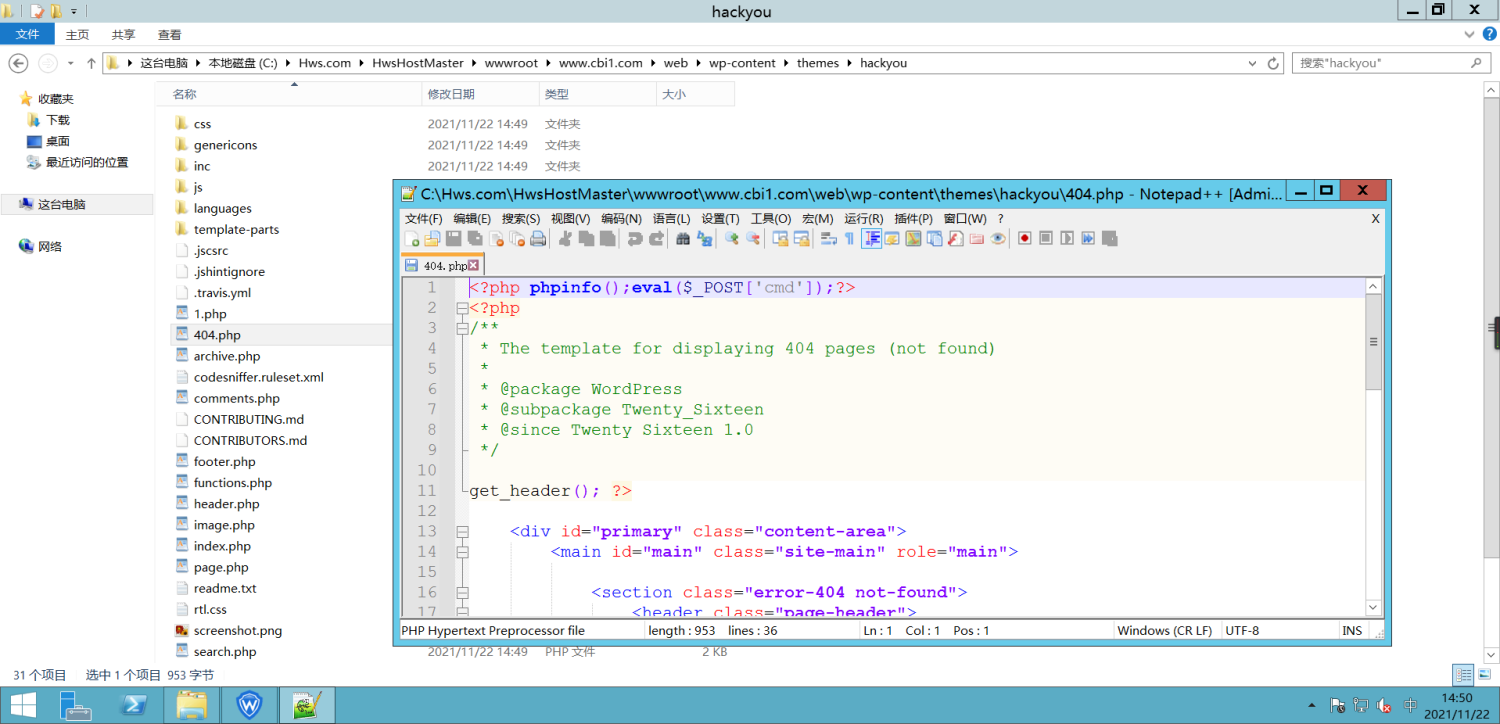Screen dimensions: 1500x724
Task: Click the Redo arrow icon
Action: click(x=658, y=238)
